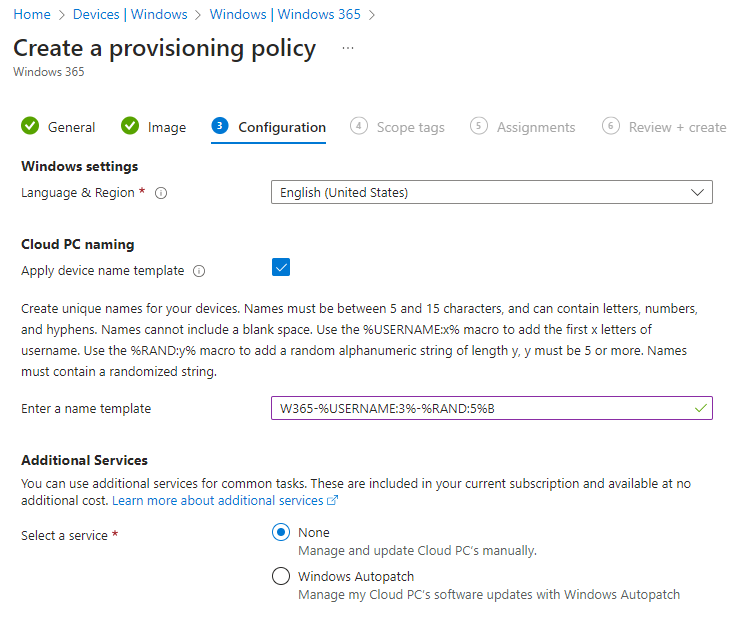Choose the Windows Autopatch radio option
Screen dimensions: 754x640
point(281,577)
